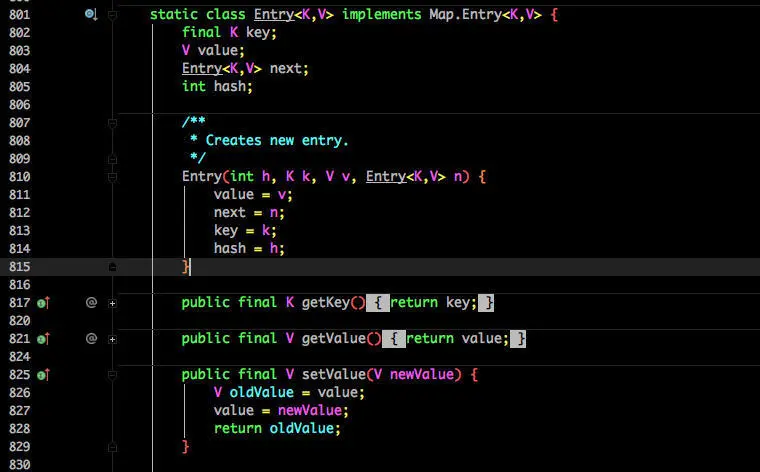Click 'return oldValue;' on line 828
Image resolution: width=760 pixels, height=472 pixels.
pyautogui.click(x=277, y=428)
